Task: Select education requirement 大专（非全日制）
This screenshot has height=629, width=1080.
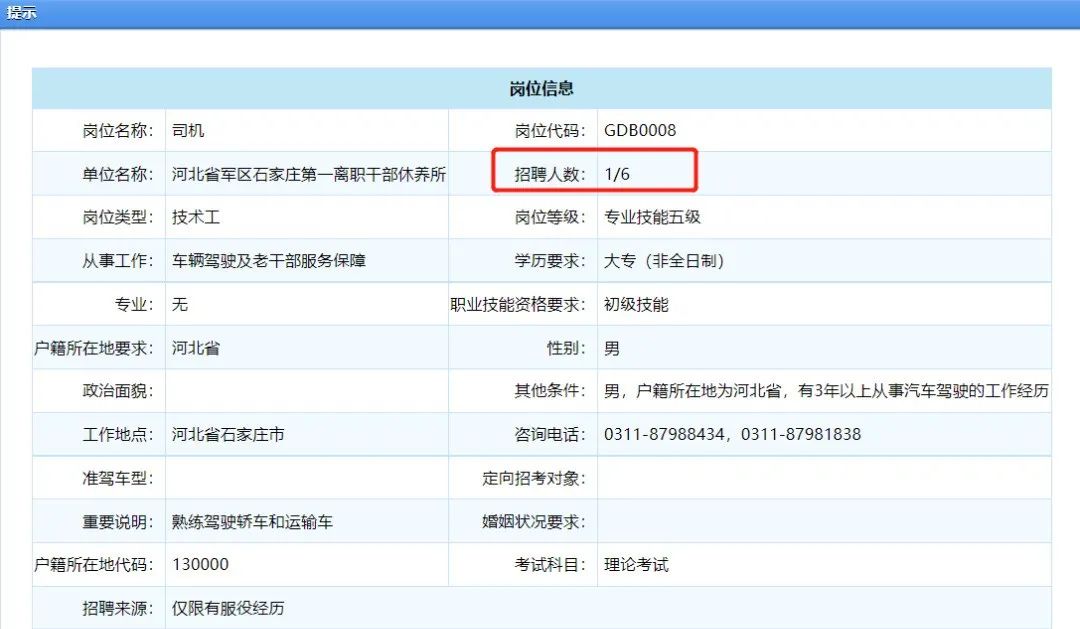Action: pos(664,261)
